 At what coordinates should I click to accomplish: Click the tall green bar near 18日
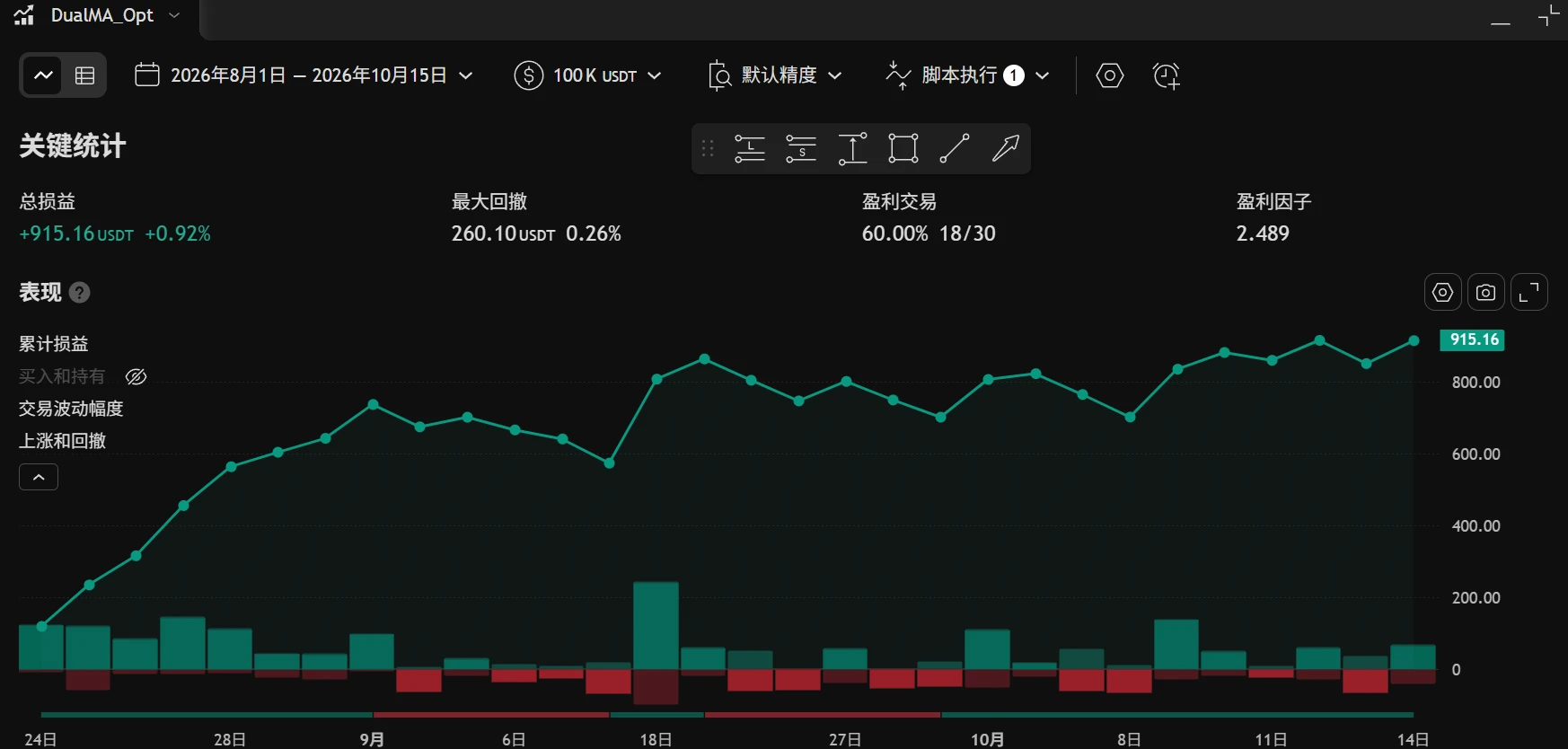656,626
